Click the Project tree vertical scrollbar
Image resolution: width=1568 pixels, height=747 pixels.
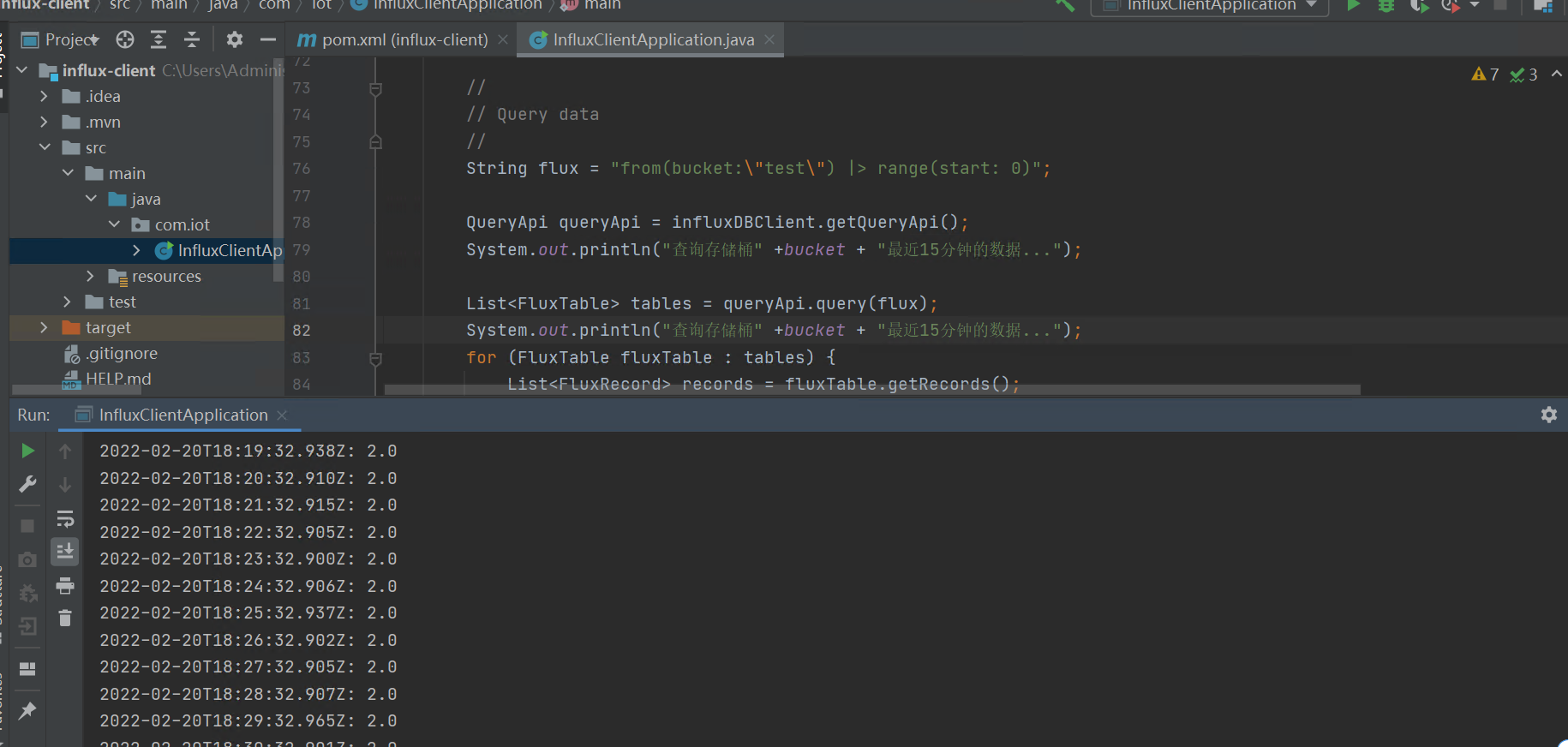[x=278, y=170]
